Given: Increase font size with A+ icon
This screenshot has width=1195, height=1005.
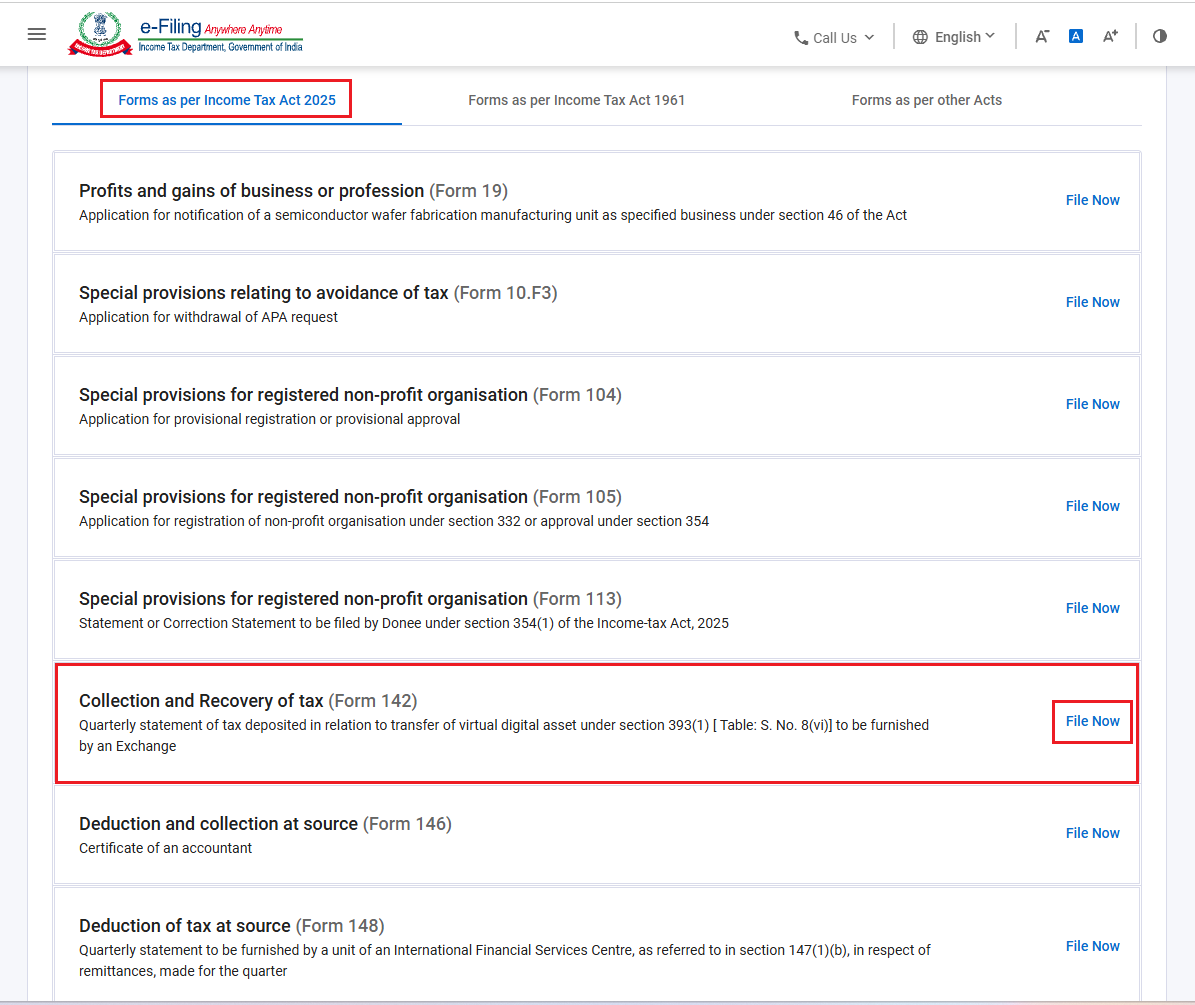Looking at the screenshot, I should point(1110,36).
